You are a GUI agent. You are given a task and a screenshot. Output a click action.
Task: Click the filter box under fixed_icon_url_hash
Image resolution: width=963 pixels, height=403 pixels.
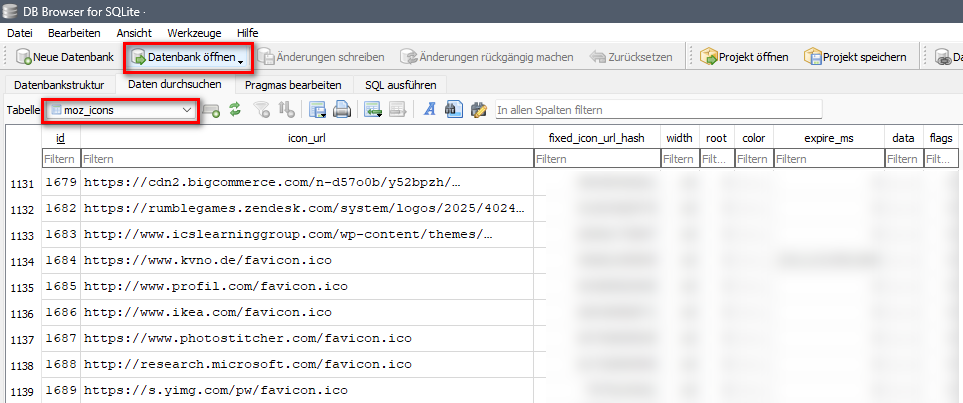[x=597, y=158]
